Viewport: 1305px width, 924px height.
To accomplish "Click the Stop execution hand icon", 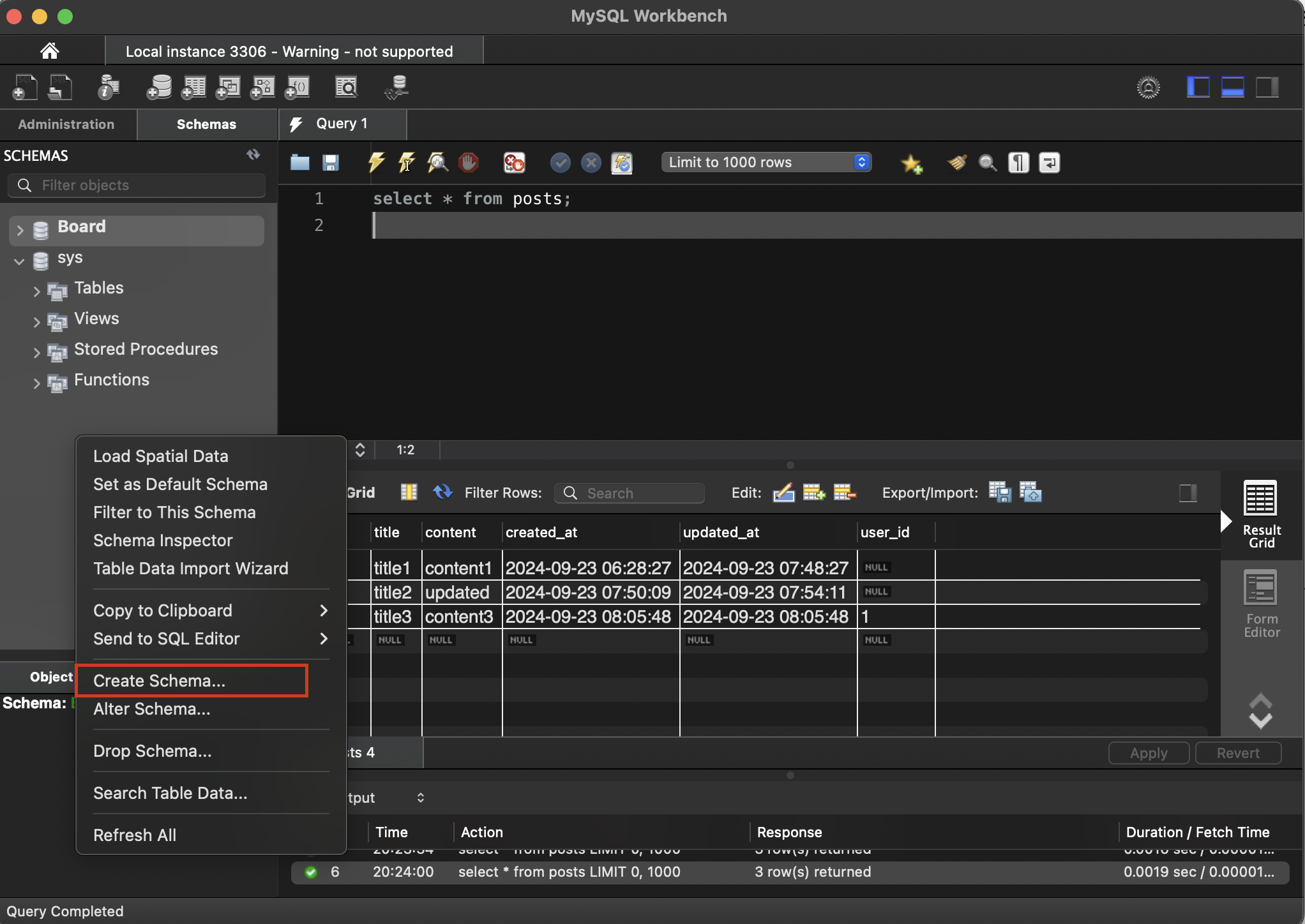I will pyautogui.click(x=469, y=163).
